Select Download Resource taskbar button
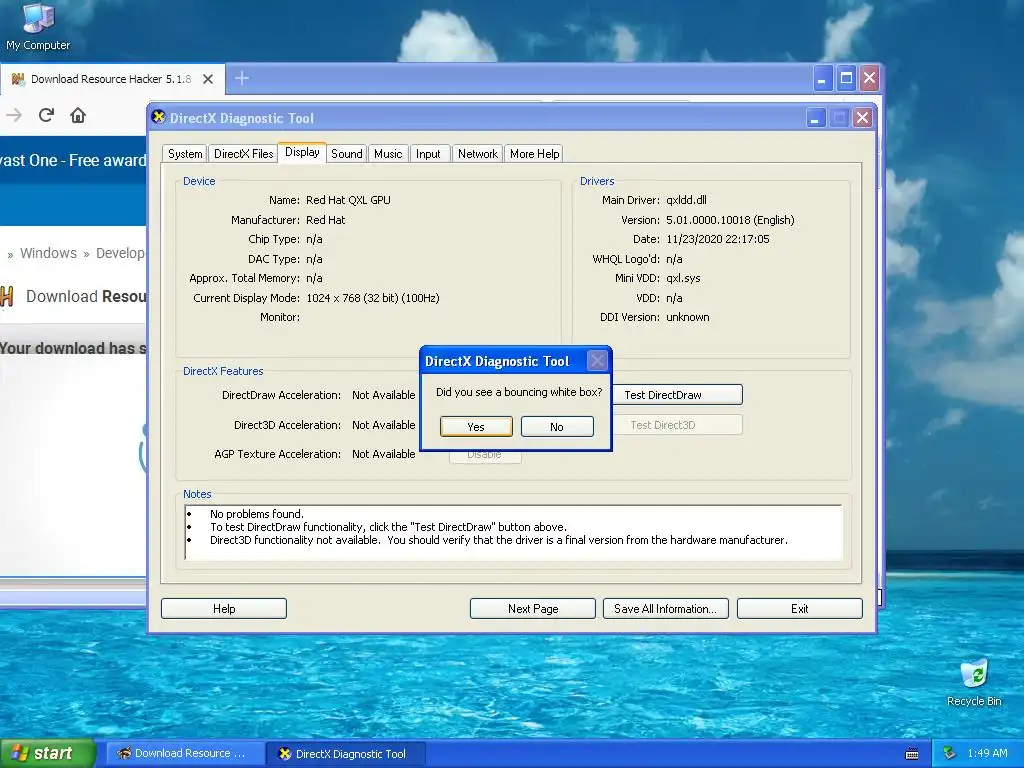Screen dimensions: 1024x768 (x=185, y=753)
